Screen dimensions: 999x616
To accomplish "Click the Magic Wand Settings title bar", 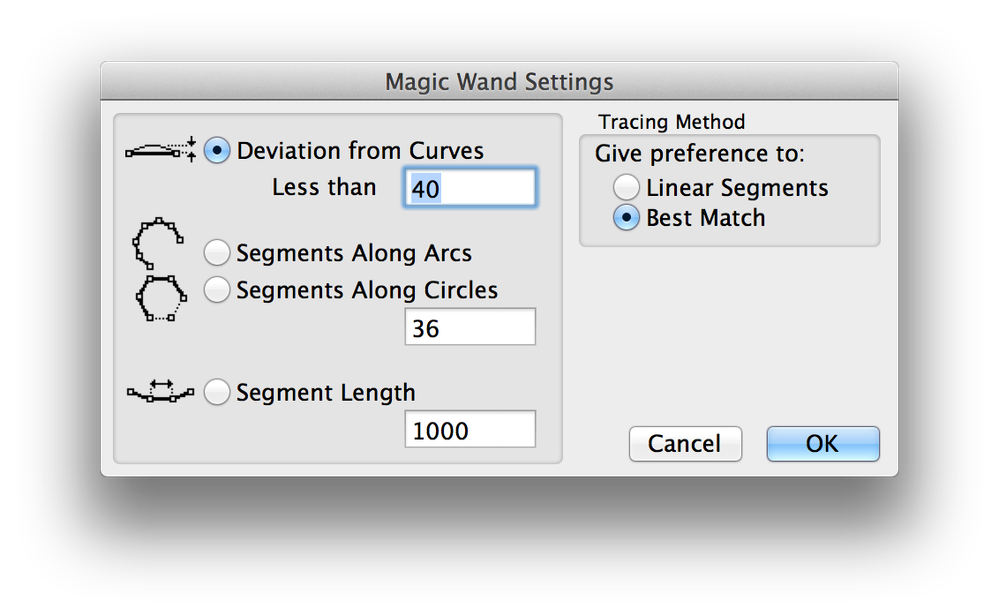I will click(499, 81).
